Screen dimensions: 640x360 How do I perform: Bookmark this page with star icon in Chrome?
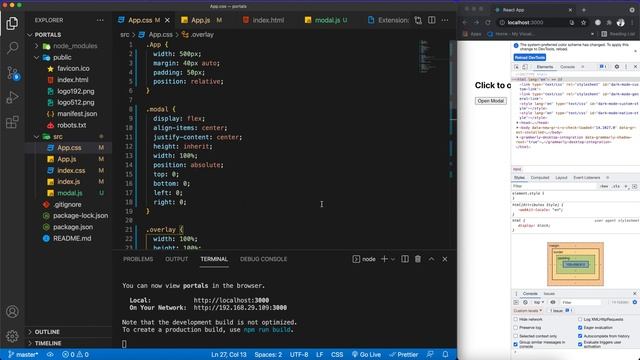pyautogui.click(x=583, y=22)
